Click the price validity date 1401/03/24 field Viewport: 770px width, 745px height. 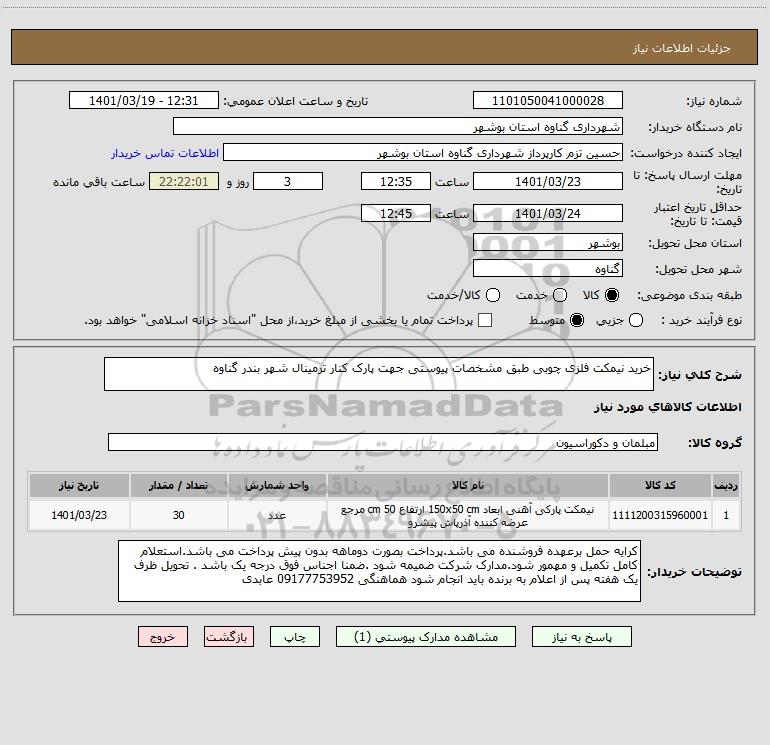(548, 213)
